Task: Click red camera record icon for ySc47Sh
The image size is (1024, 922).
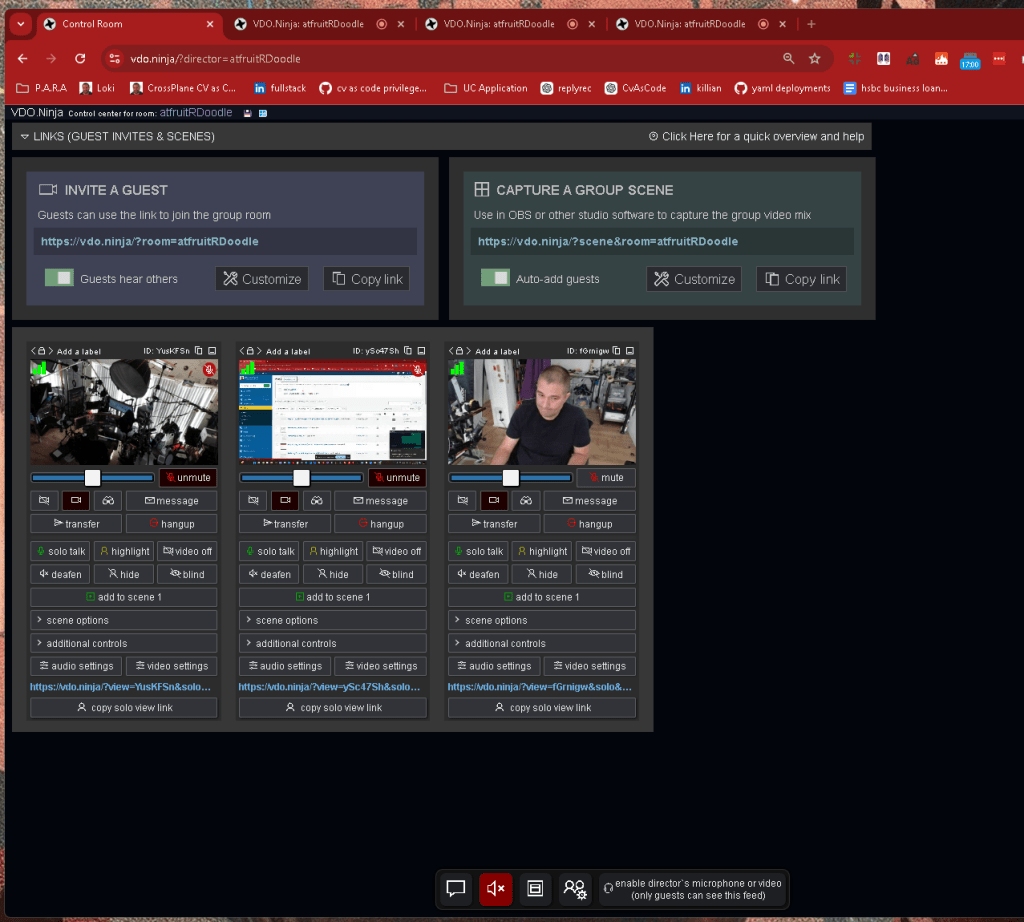Action: coord(285,501)
